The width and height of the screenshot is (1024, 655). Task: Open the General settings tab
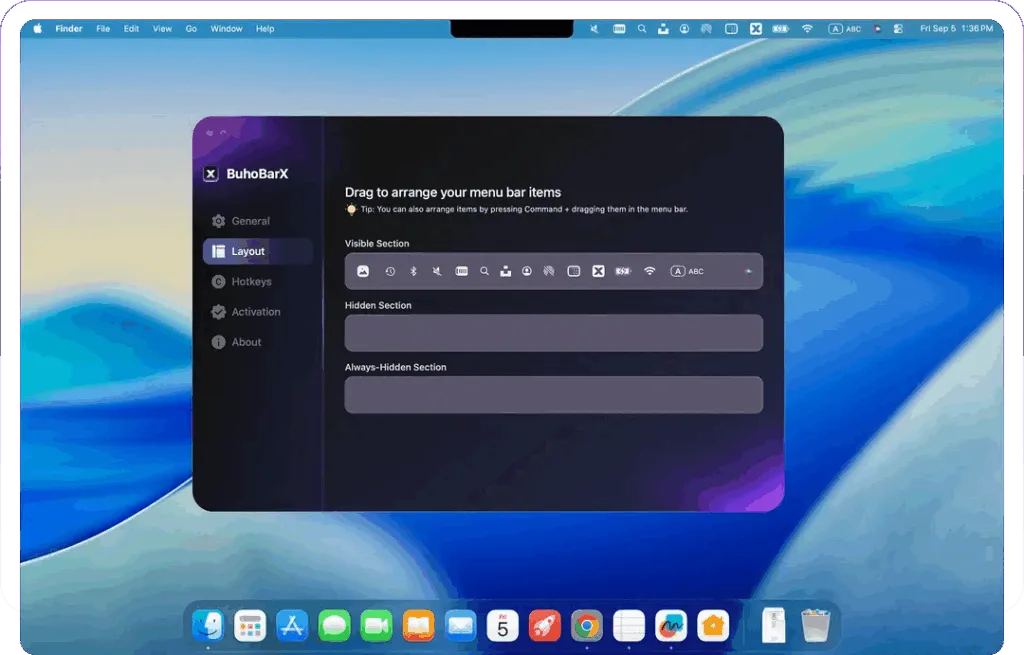[x=250, y=221]
